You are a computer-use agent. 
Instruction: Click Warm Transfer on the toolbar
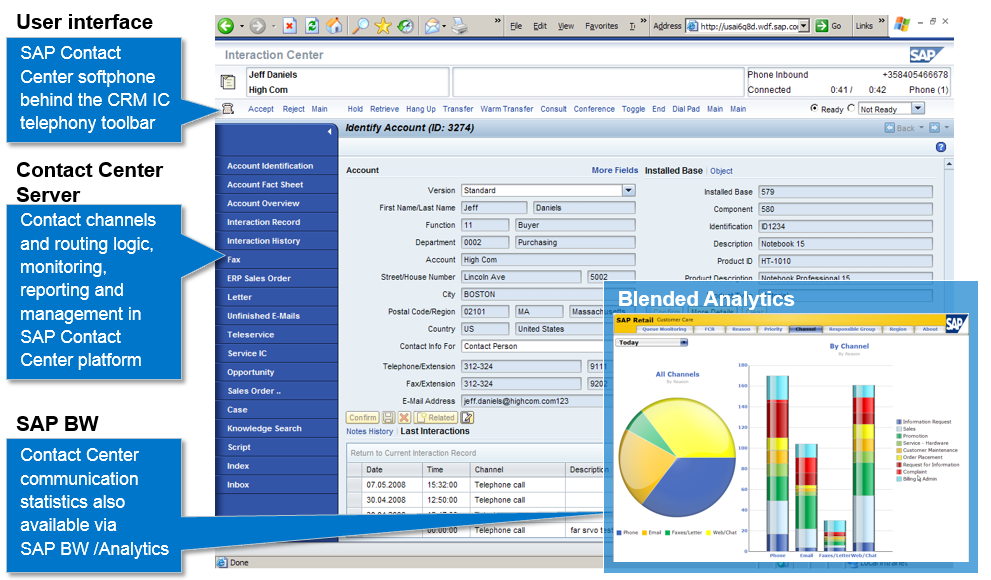(506, 109)
